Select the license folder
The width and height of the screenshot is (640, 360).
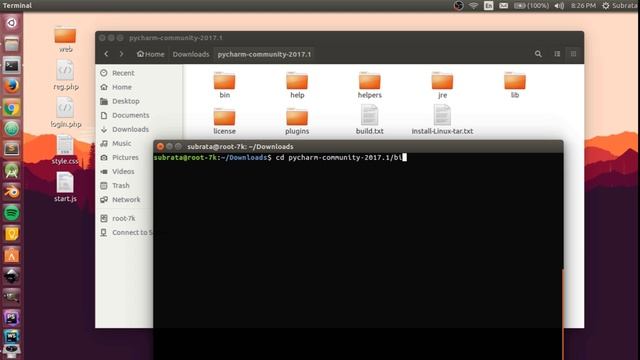[x=224, y=121]
